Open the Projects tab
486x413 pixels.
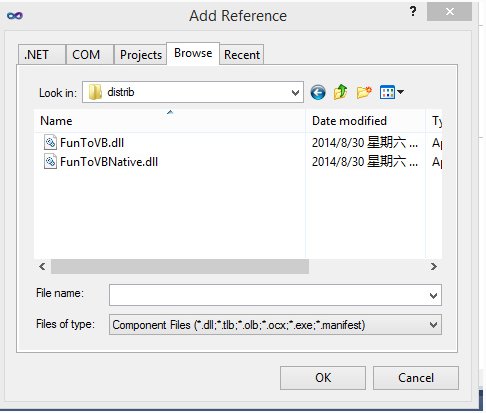point(140,54)
